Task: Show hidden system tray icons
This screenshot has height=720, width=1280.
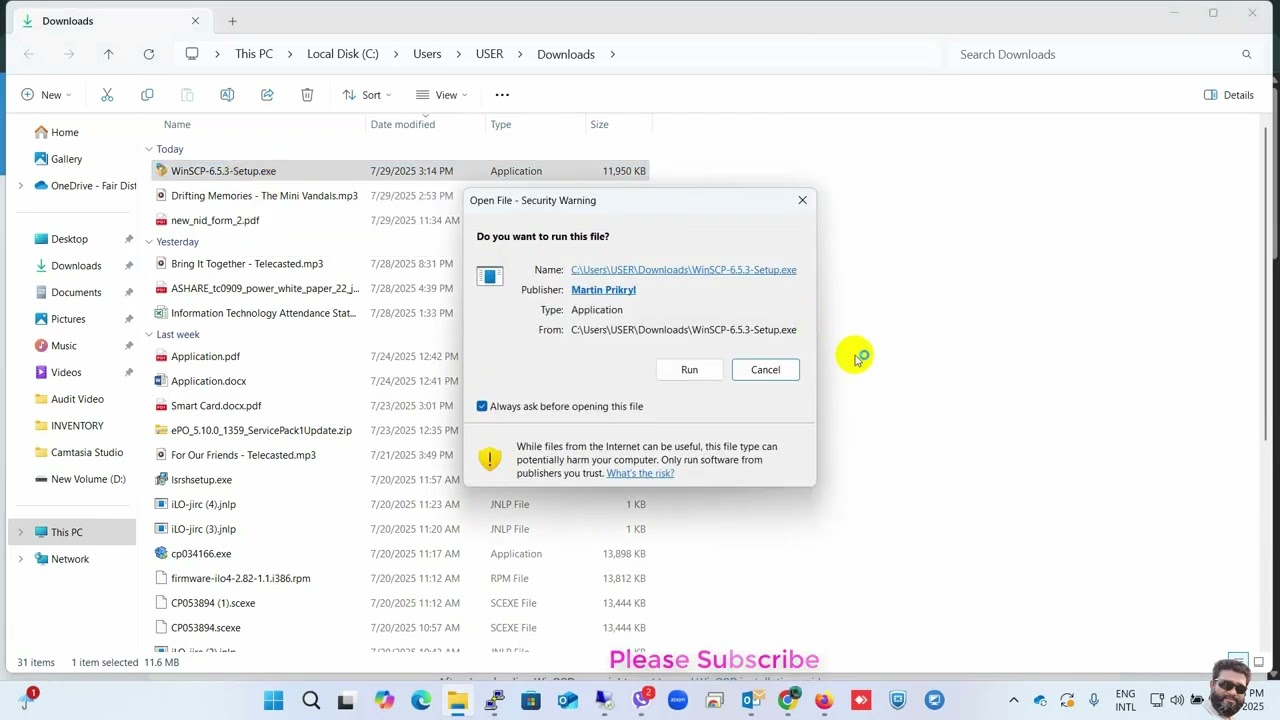Action: [x=1013, y=700]
